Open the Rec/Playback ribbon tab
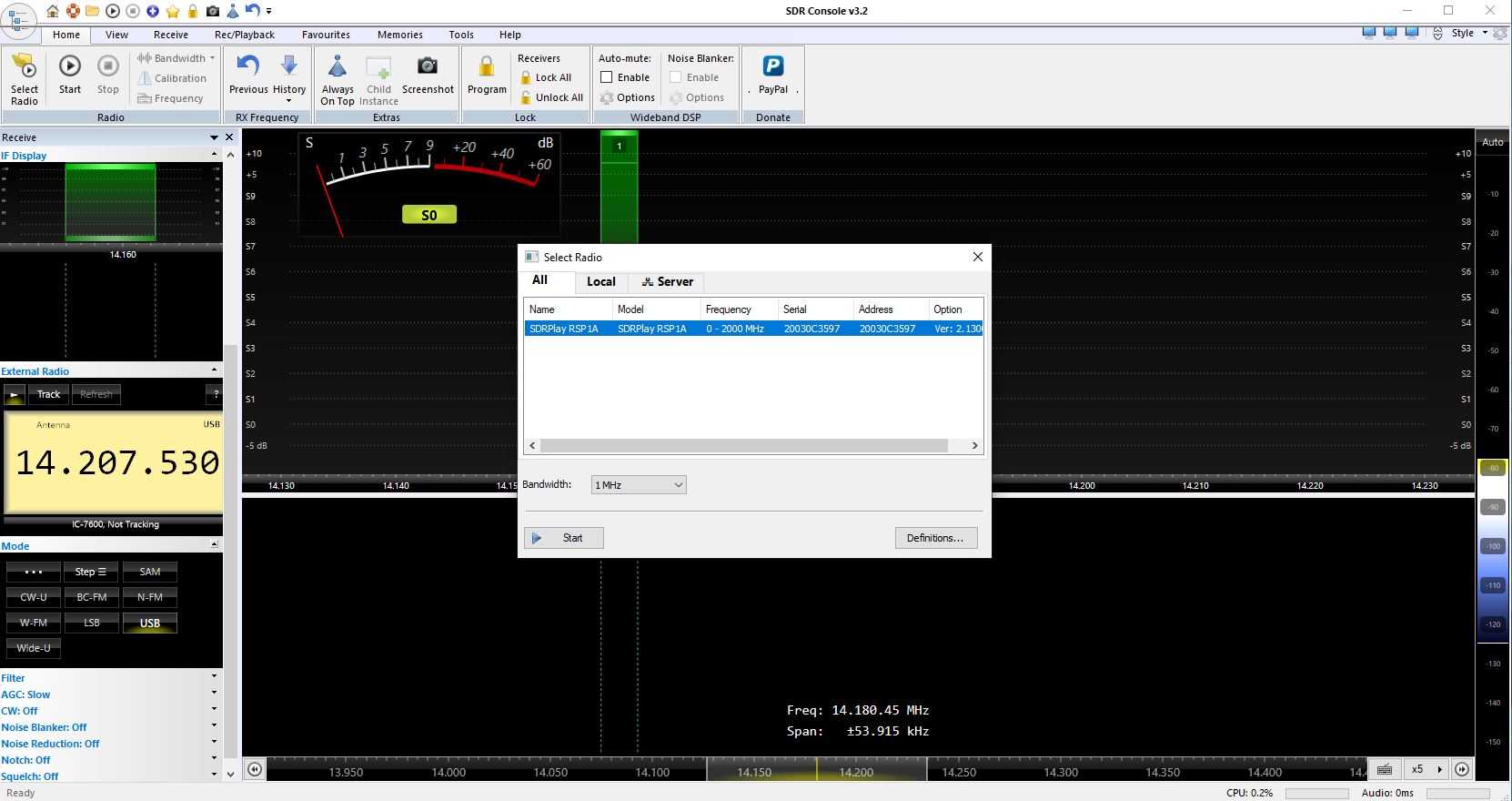The height and width of the screenshot is (801, 1512). pyautogui.click(x=245, y=35)
